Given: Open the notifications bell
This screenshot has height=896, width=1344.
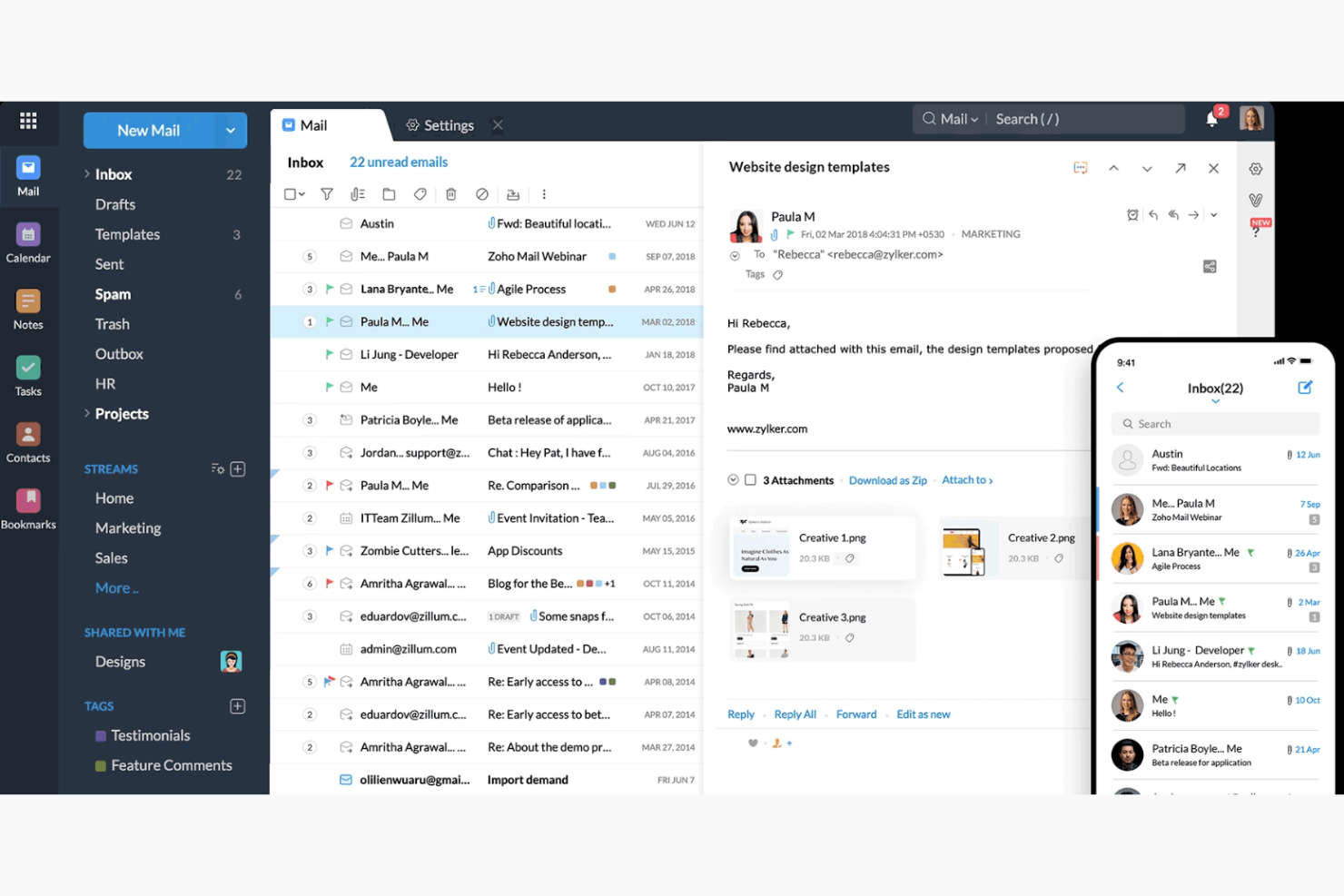Looking at the screenshot, I should coord(1212,119).
